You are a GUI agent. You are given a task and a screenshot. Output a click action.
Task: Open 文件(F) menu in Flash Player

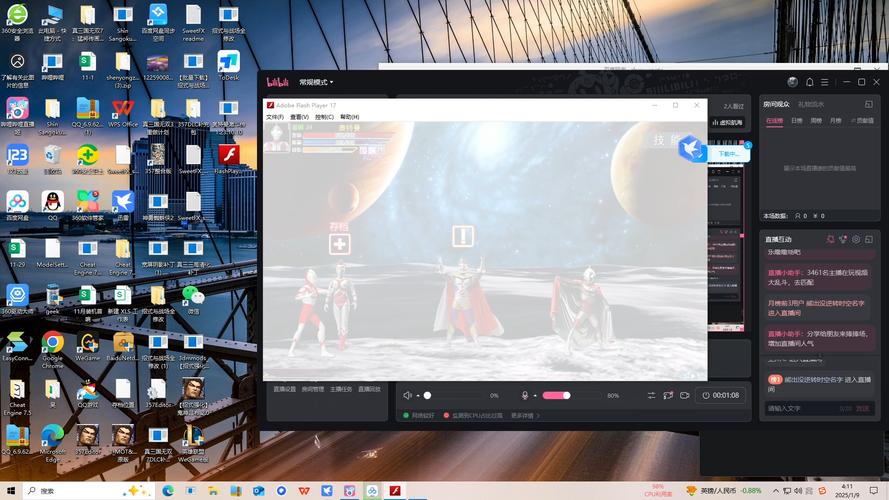tap(275, 117)
